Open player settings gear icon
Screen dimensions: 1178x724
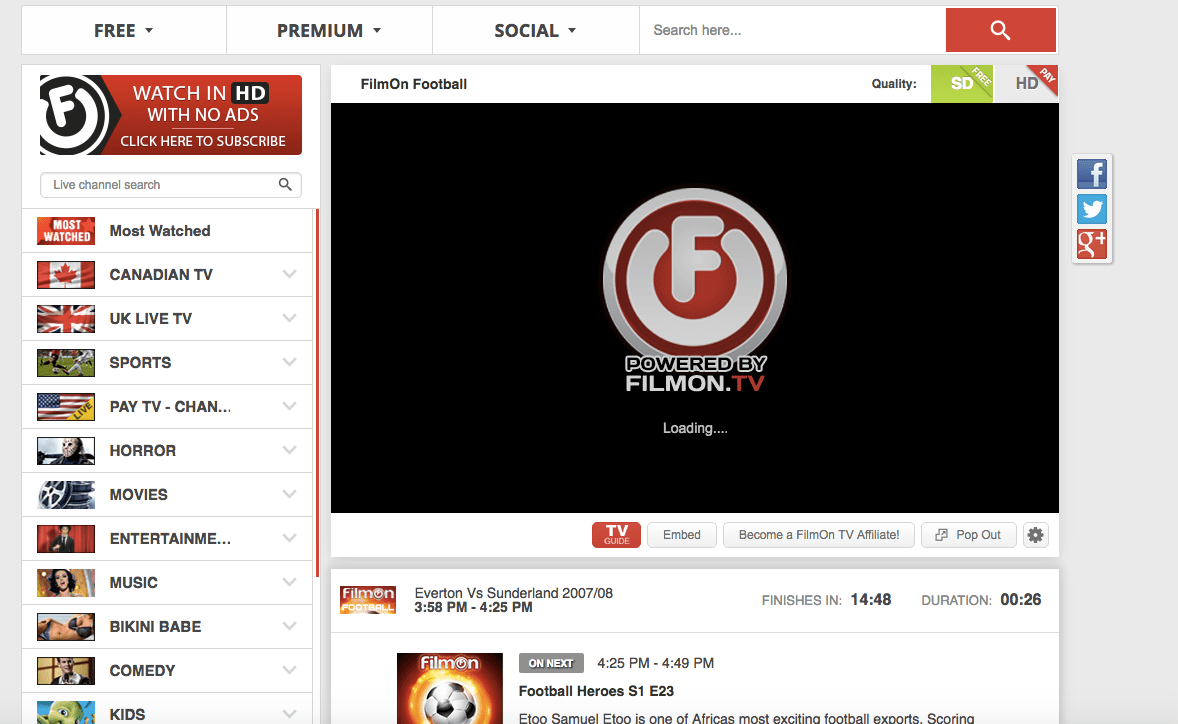pos(1035,535)
